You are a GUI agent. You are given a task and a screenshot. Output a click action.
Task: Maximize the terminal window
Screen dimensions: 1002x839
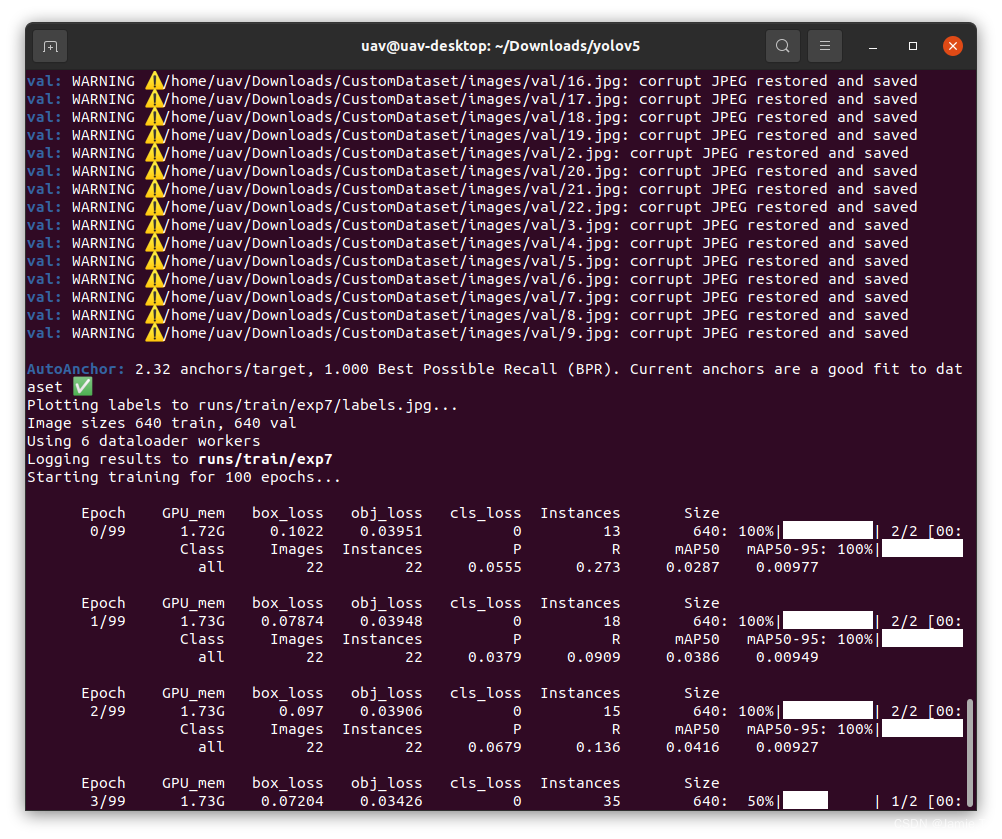913,46
